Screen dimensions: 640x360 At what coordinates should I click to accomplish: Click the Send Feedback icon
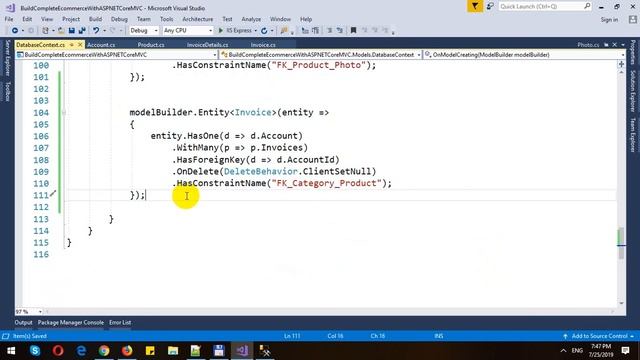pyautogui.click(x=490, y=7)
